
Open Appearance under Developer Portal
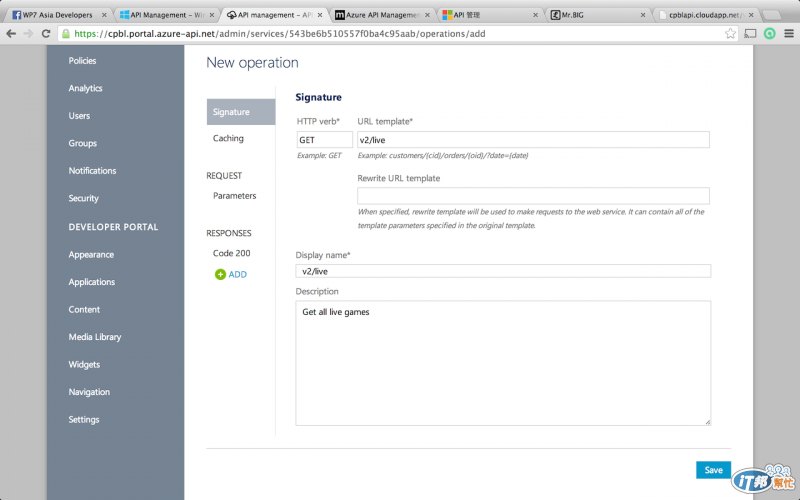point(91,255)
